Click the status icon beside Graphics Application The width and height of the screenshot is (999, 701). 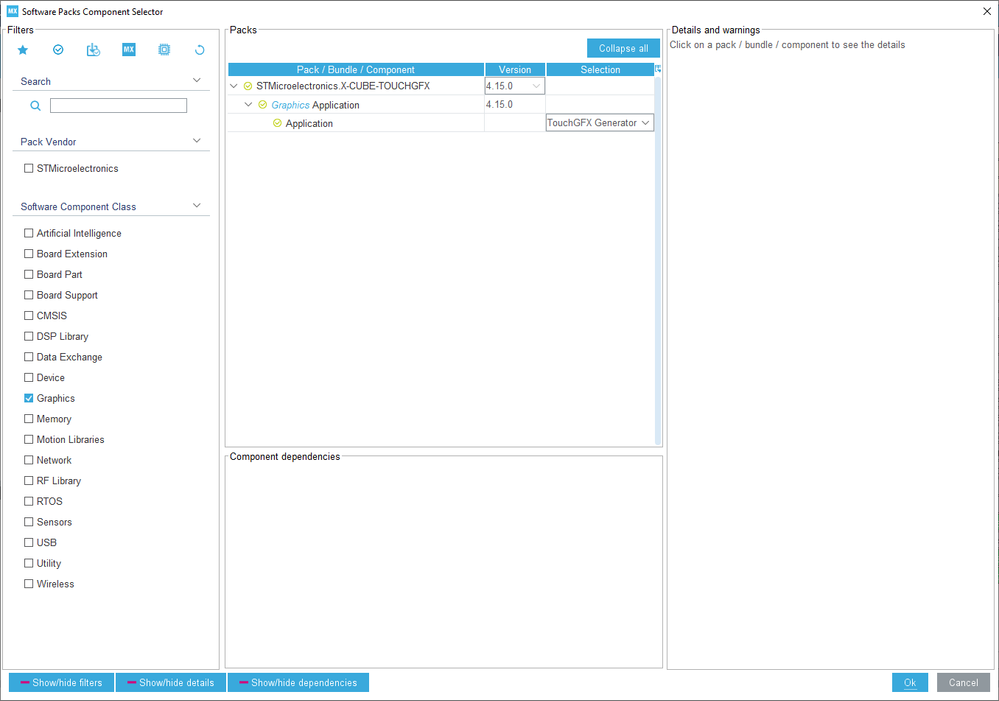tap(262, 105)
